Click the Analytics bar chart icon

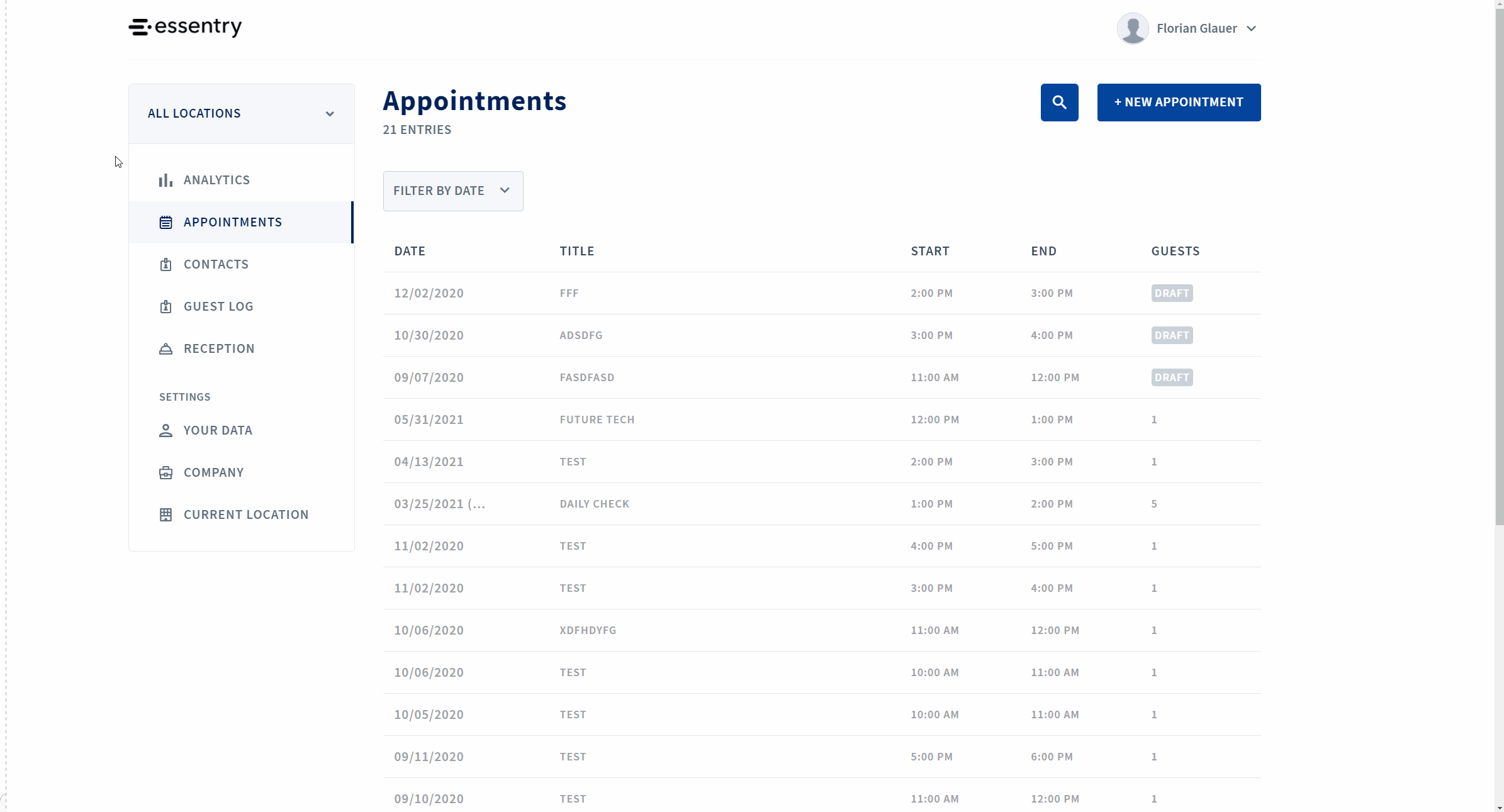(166, 181)
